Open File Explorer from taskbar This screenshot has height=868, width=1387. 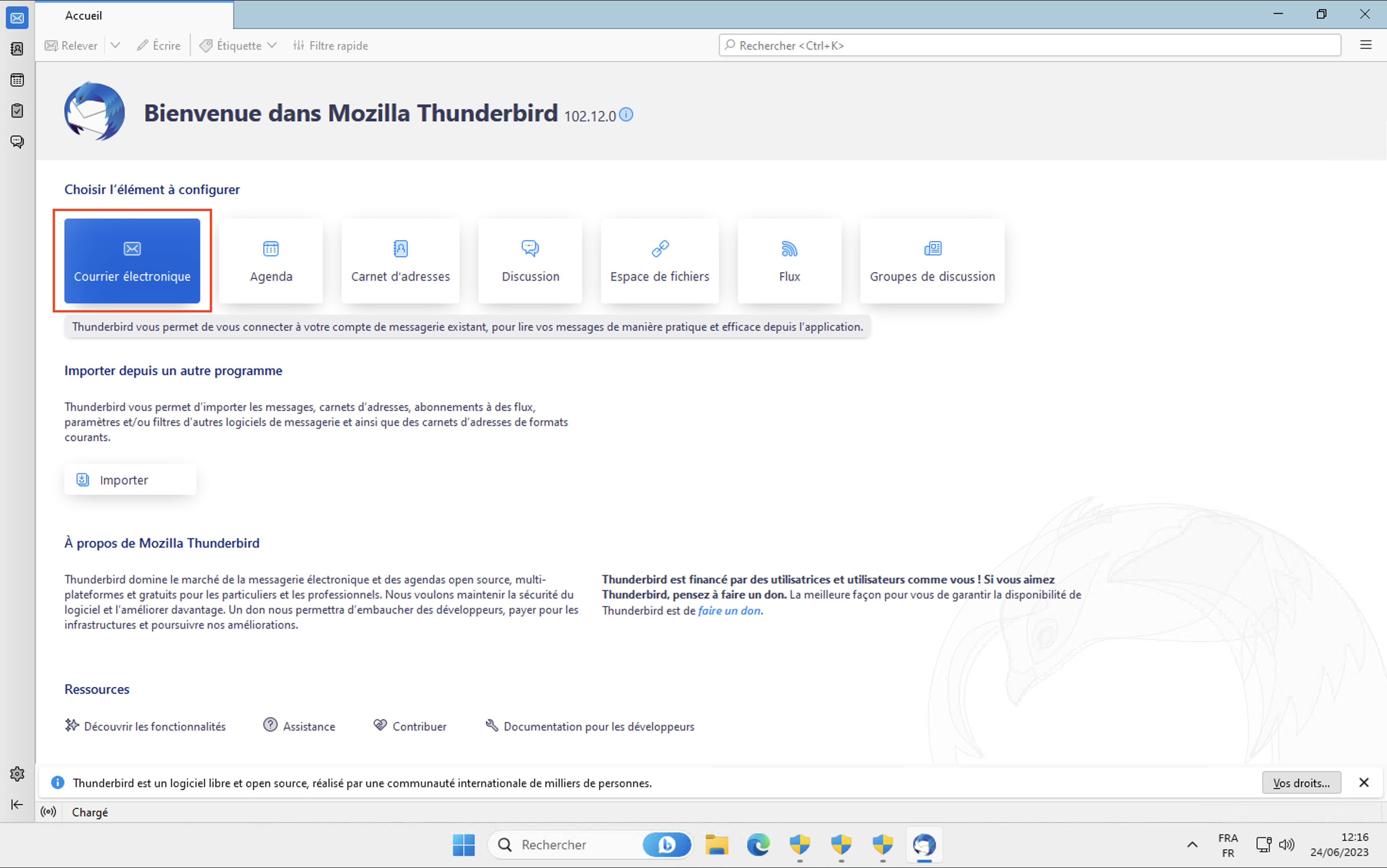click(x=717, y=845)
